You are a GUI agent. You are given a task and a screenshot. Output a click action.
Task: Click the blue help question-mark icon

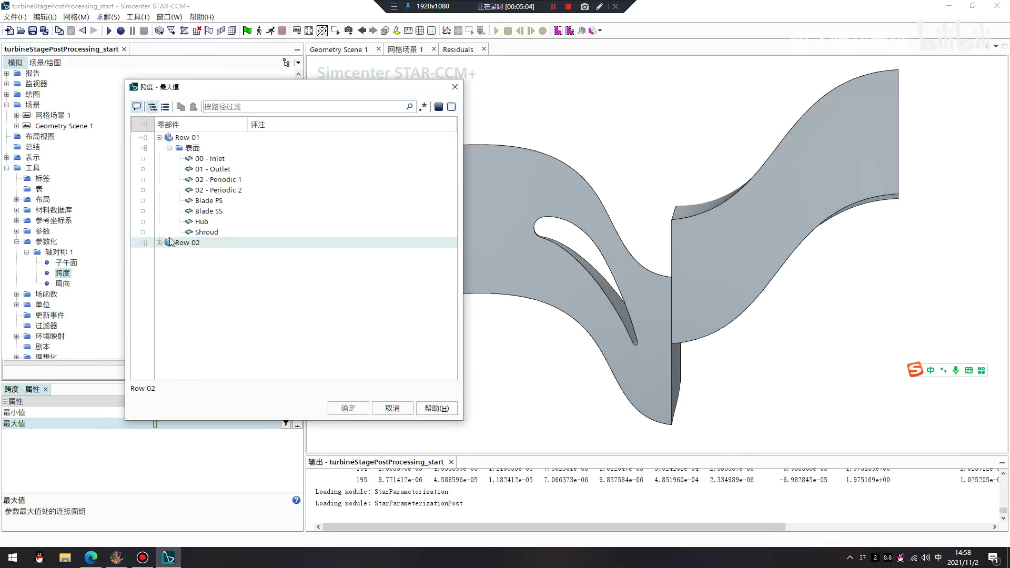point(296,500)
